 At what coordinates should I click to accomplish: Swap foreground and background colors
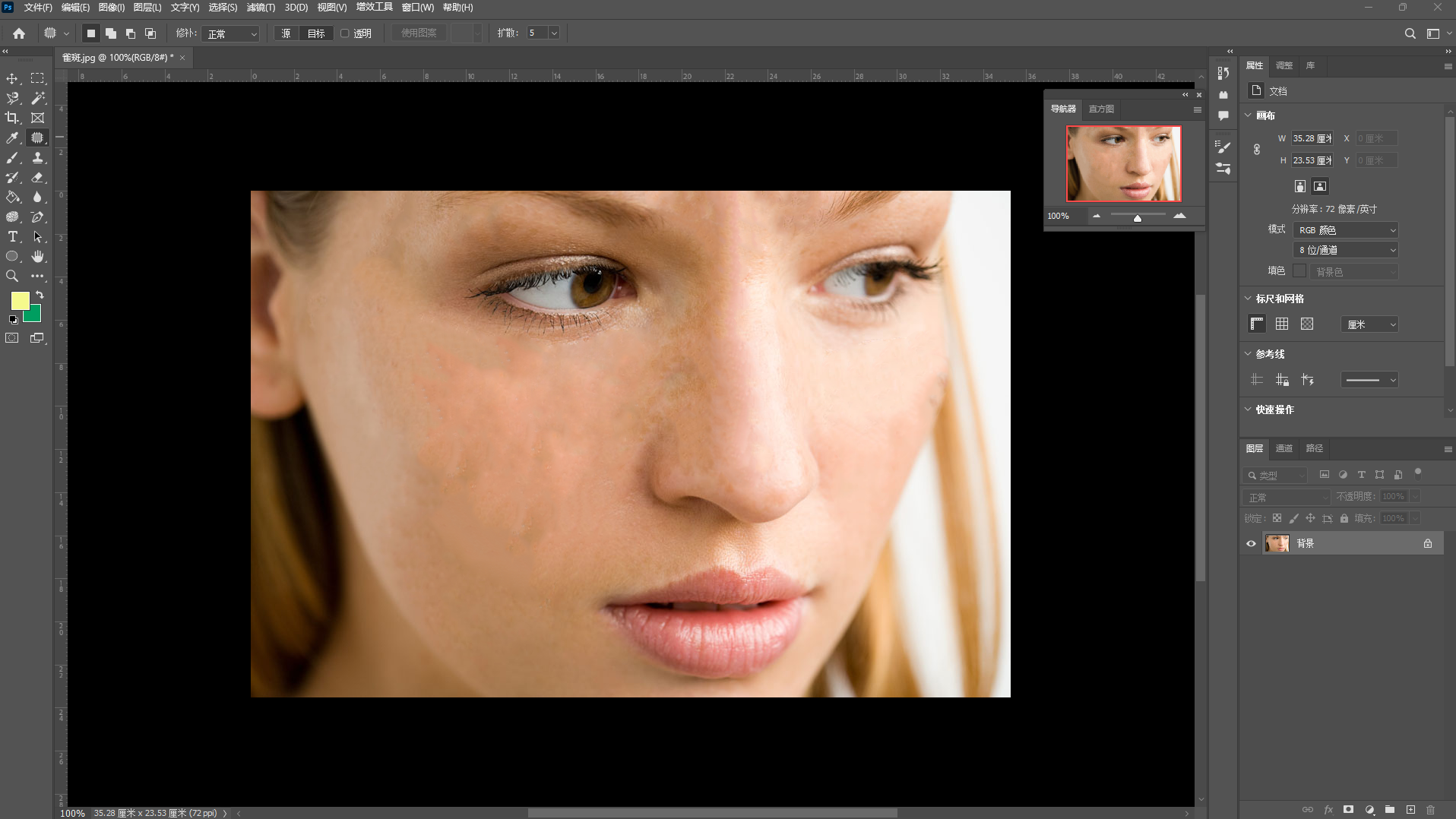(x=40, y=295)
